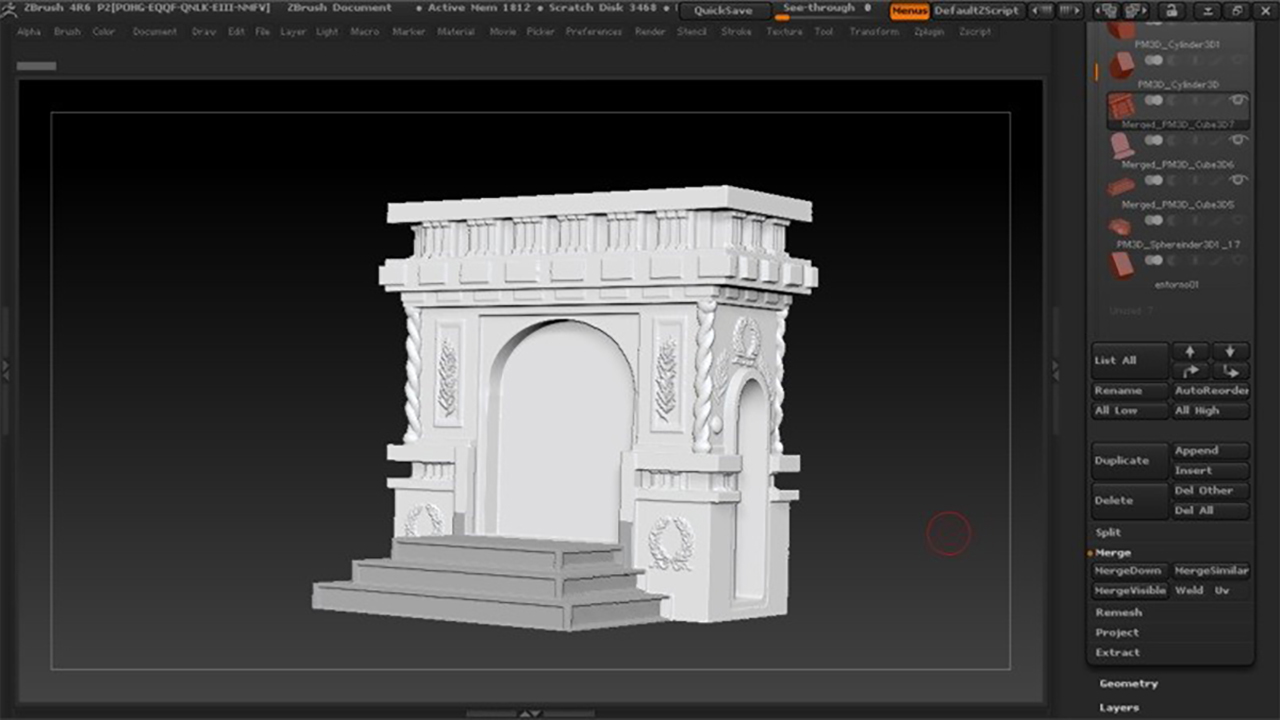Expand the Geometry section

coord(1128,684)
